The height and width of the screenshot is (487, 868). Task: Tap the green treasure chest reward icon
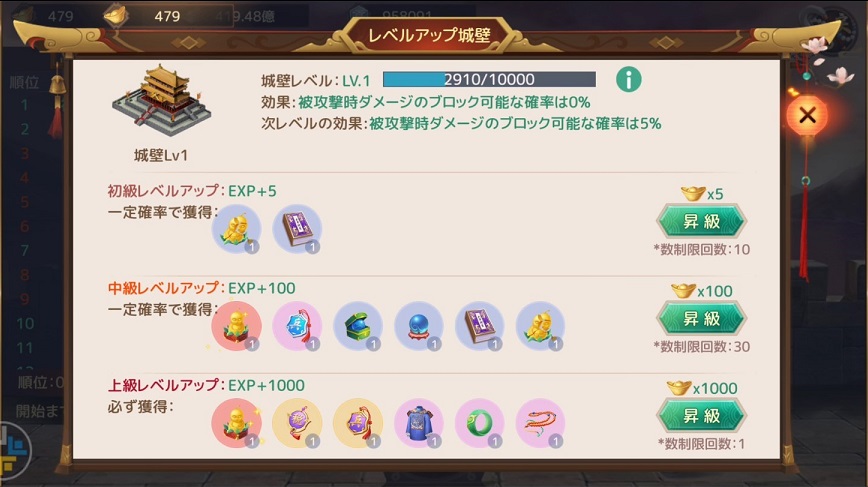(x=358, y=327)
